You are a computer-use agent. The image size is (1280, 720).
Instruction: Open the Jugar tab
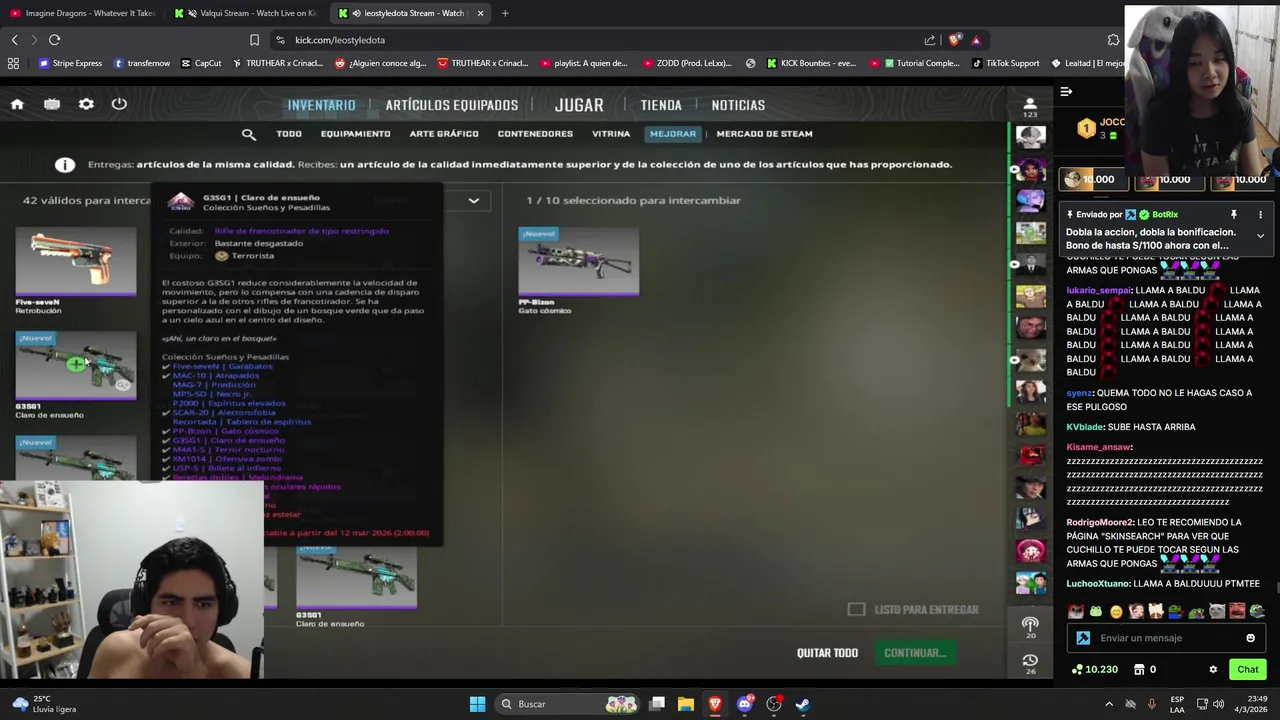pos(579,105)
